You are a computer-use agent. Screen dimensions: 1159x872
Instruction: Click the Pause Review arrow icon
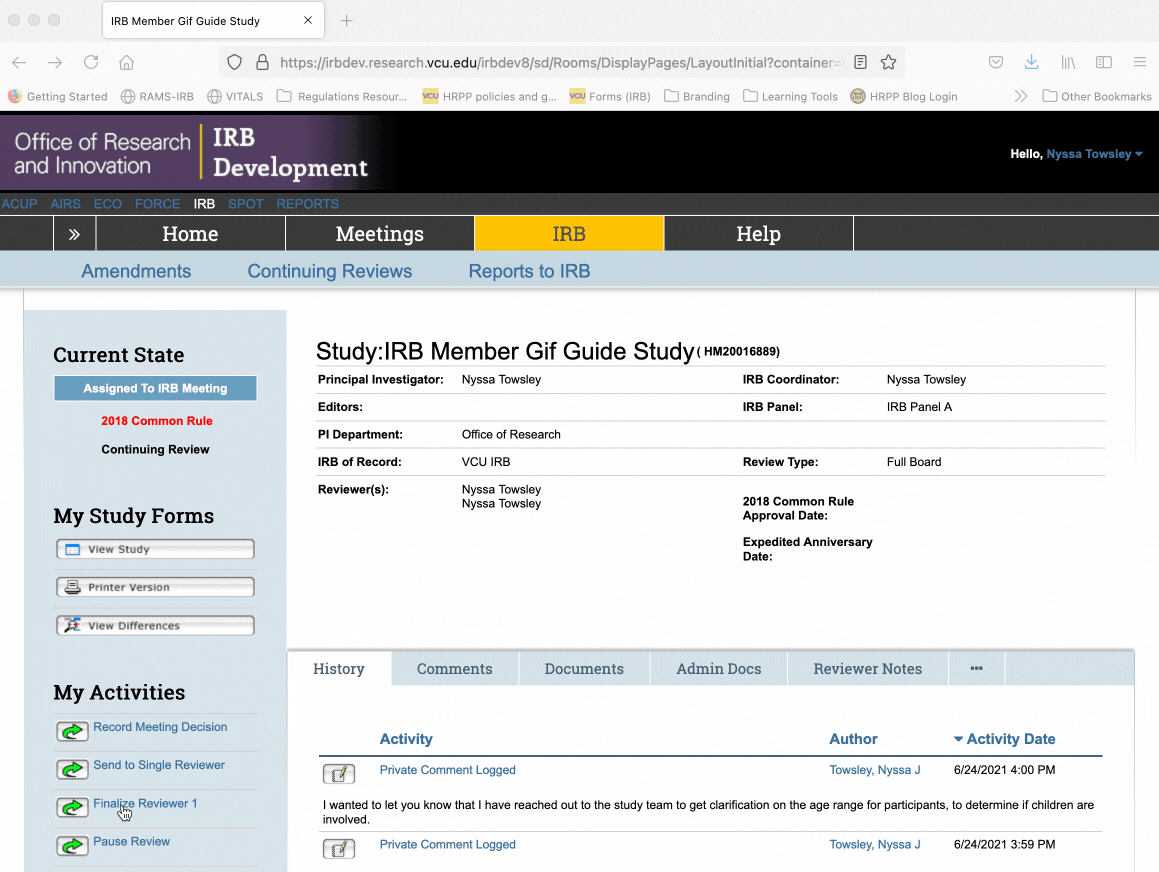(x=72, y=846)
